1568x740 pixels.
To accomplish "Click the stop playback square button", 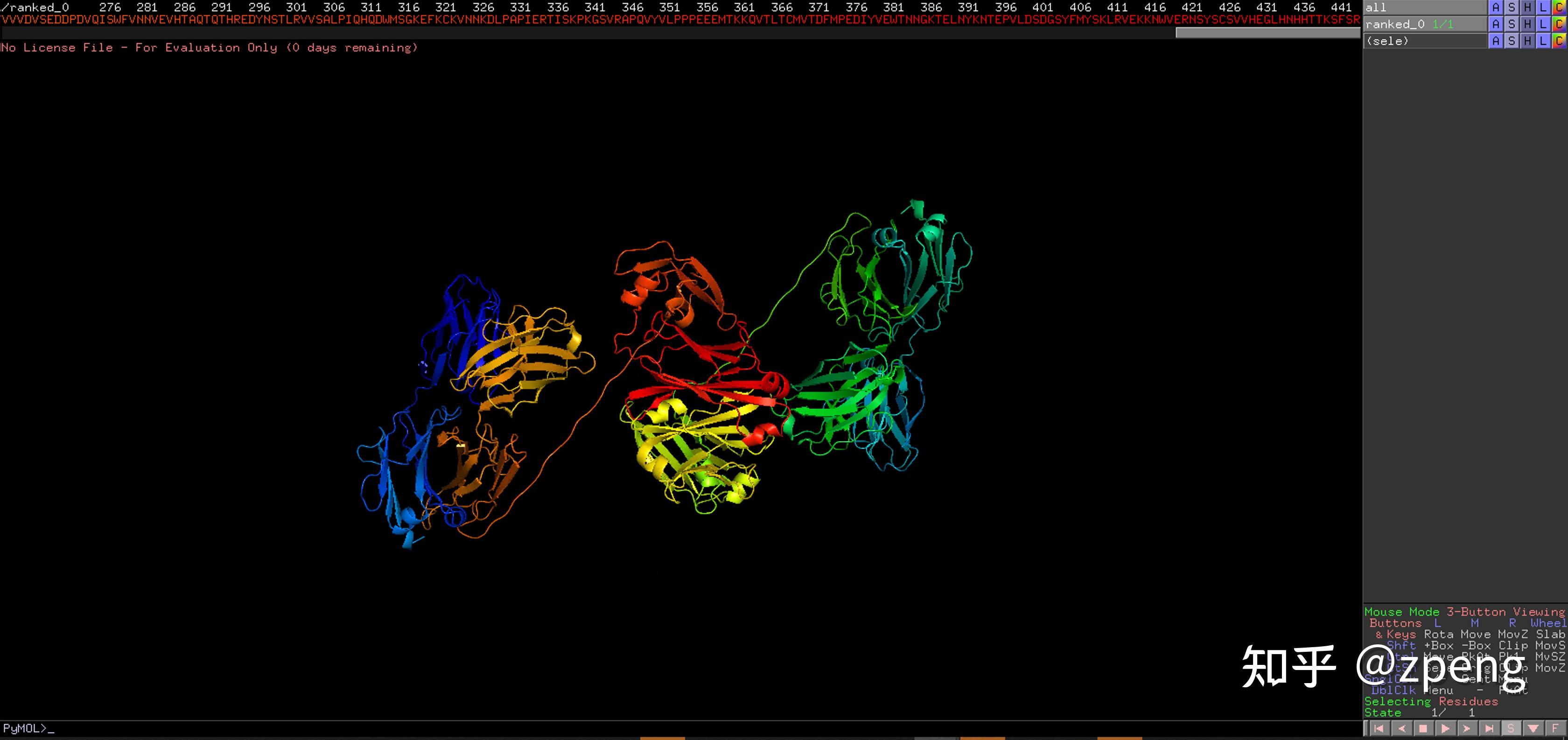I will [1423, 728].
